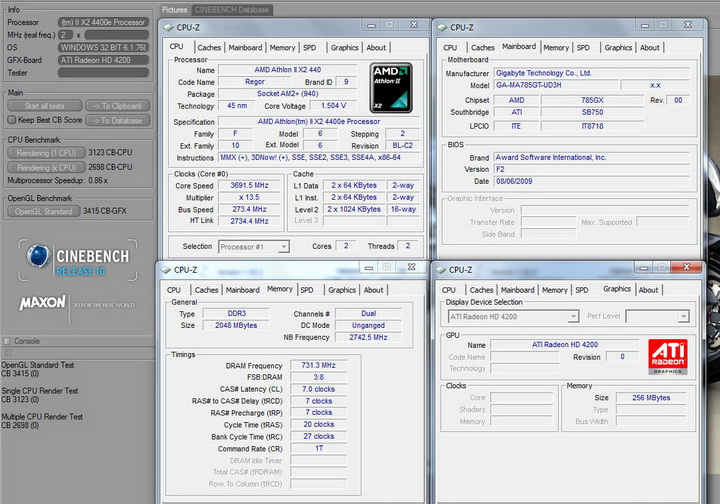Click the Start all tests button
Image resolution: width=720 pixels, height=504 pixels.
click(x=44, y=106)
